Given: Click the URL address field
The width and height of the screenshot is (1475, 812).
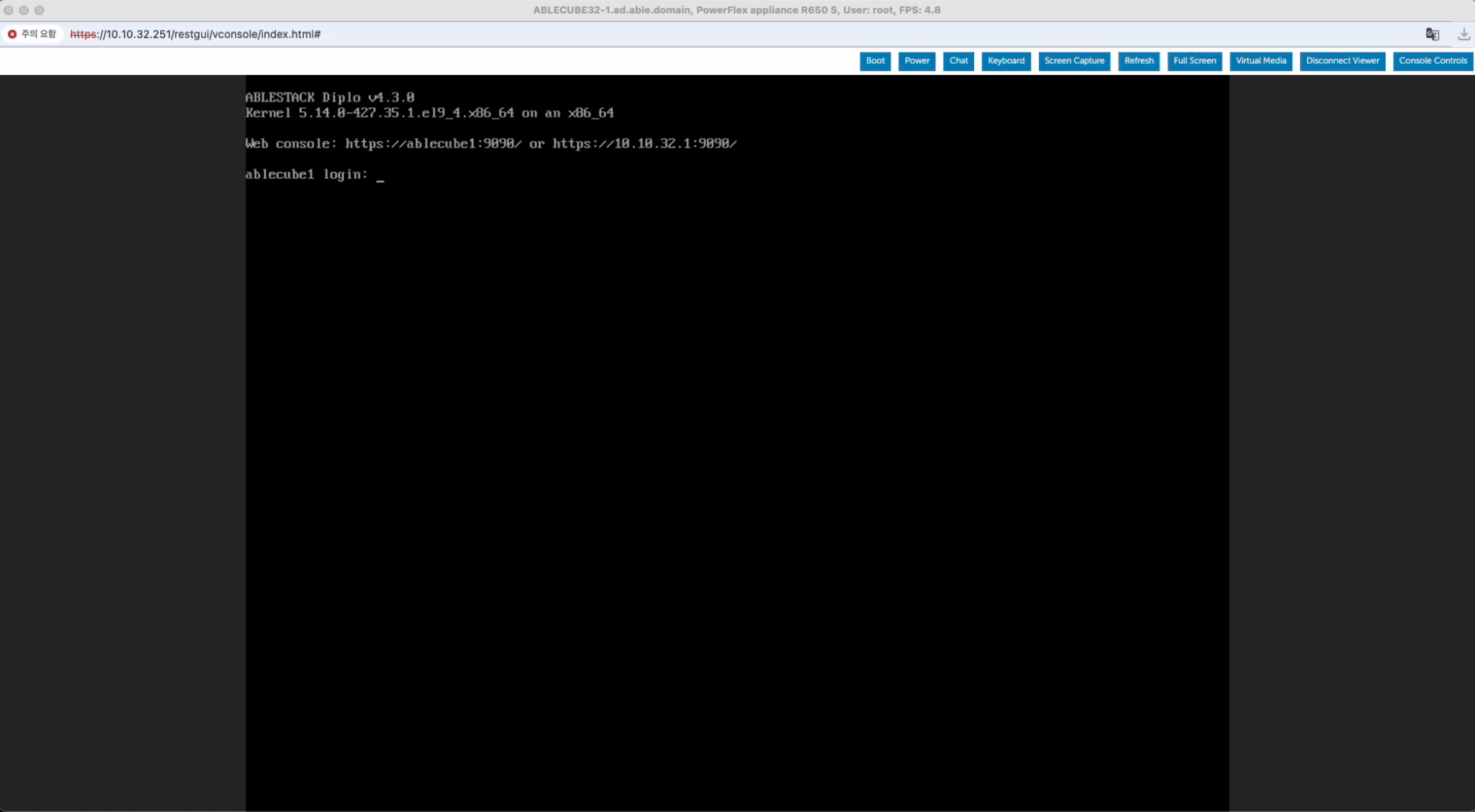Looking at the screenshot, I should tap(195, 34).
